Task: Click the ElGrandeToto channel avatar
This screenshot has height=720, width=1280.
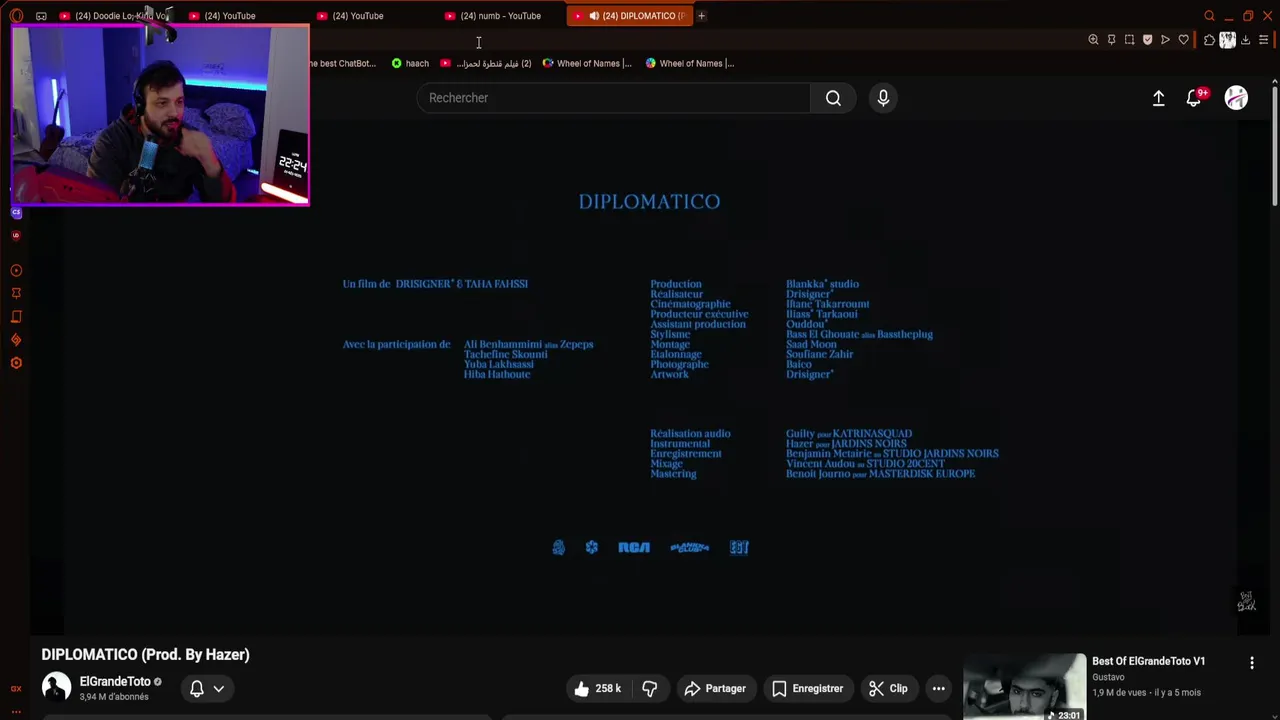Action: pos(56,687)
